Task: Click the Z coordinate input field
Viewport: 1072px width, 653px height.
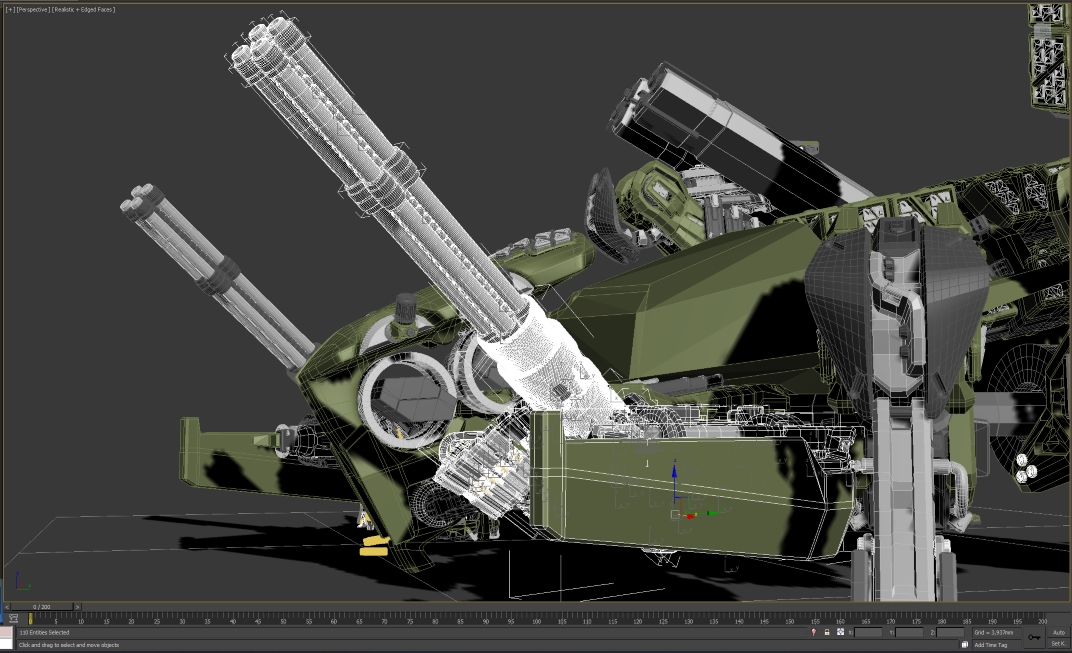Action: tap(950, 632)
